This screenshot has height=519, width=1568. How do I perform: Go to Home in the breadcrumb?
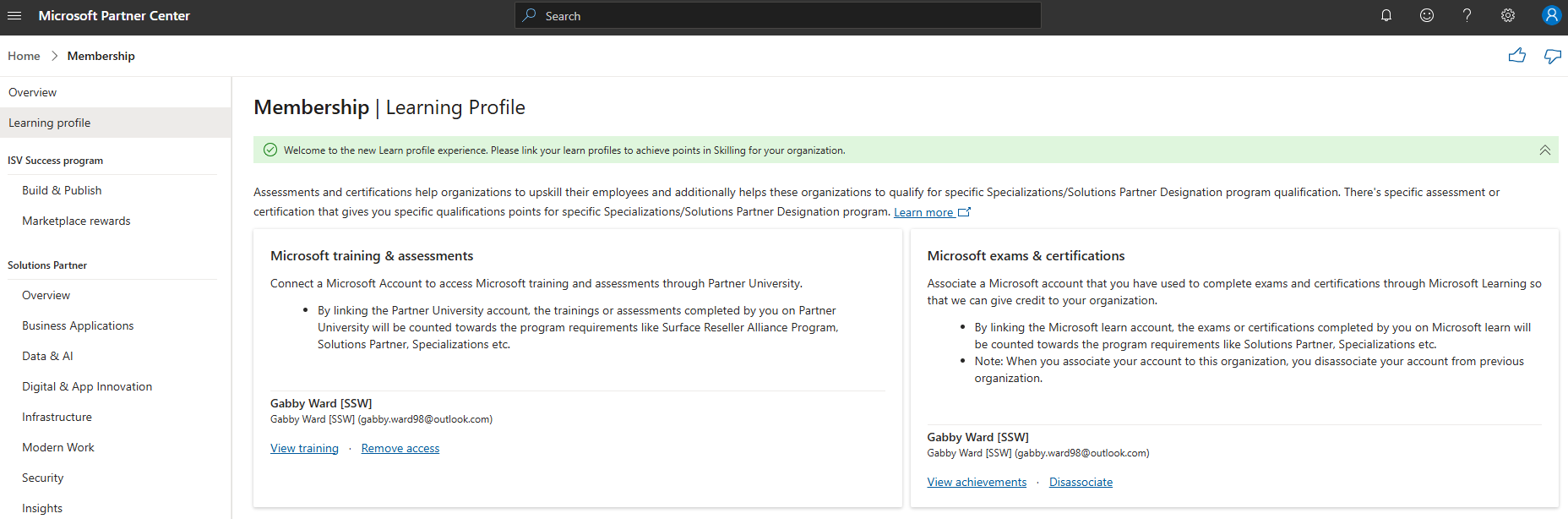(x=24, y=56)
